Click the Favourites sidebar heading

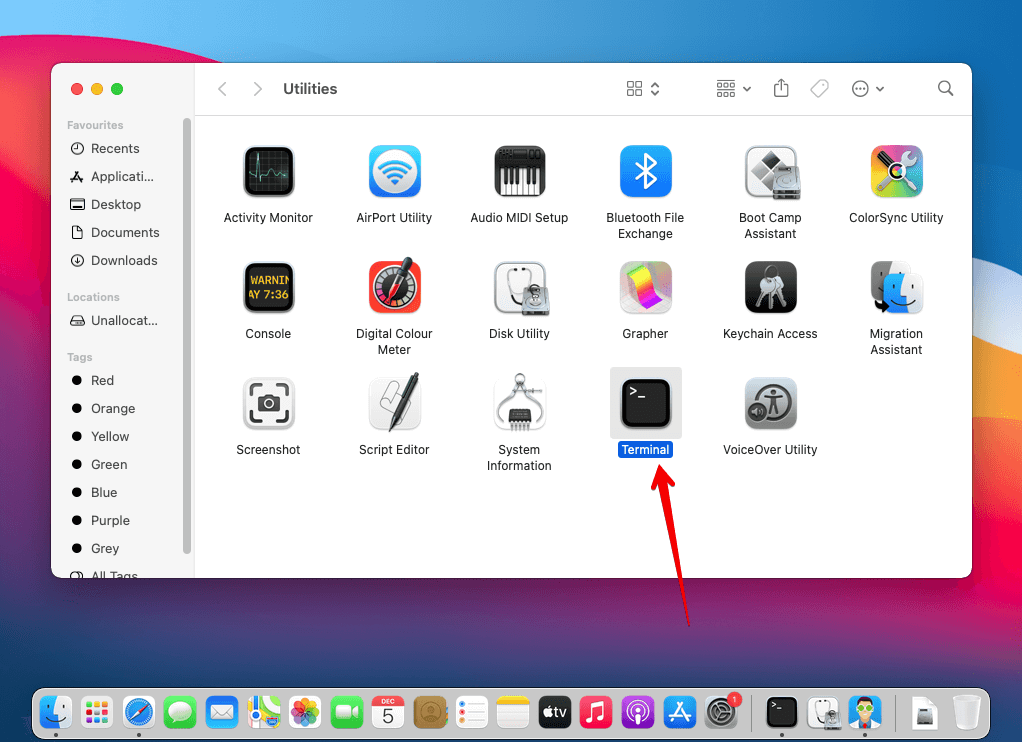[95, 125]
